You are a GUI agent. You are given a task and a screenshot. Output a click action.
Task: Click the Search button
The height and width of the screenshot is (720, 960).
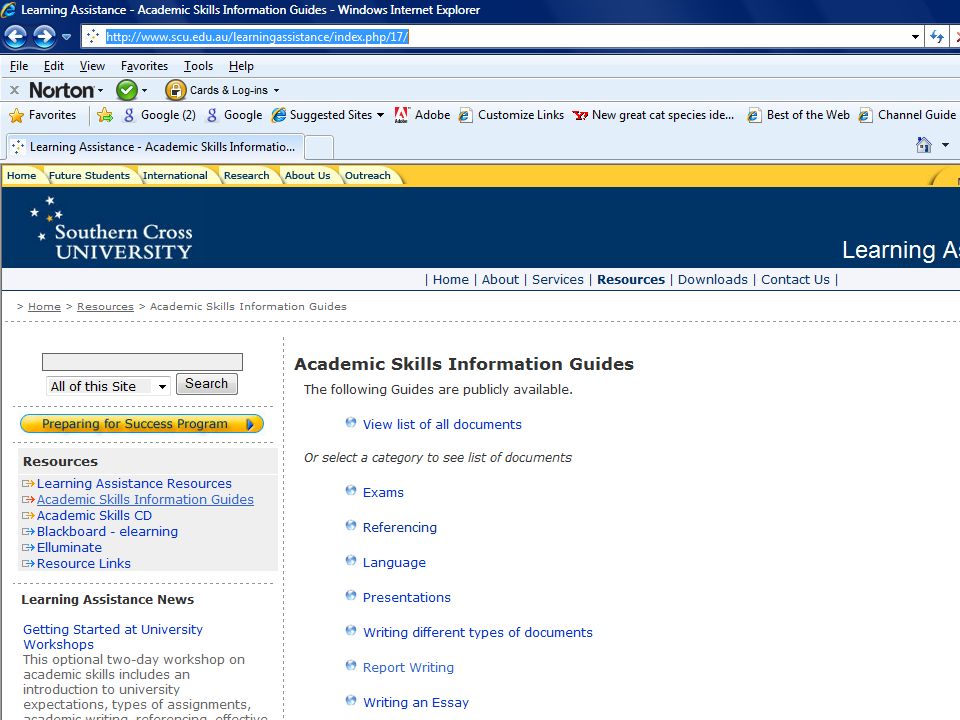[x=207, y=384]
